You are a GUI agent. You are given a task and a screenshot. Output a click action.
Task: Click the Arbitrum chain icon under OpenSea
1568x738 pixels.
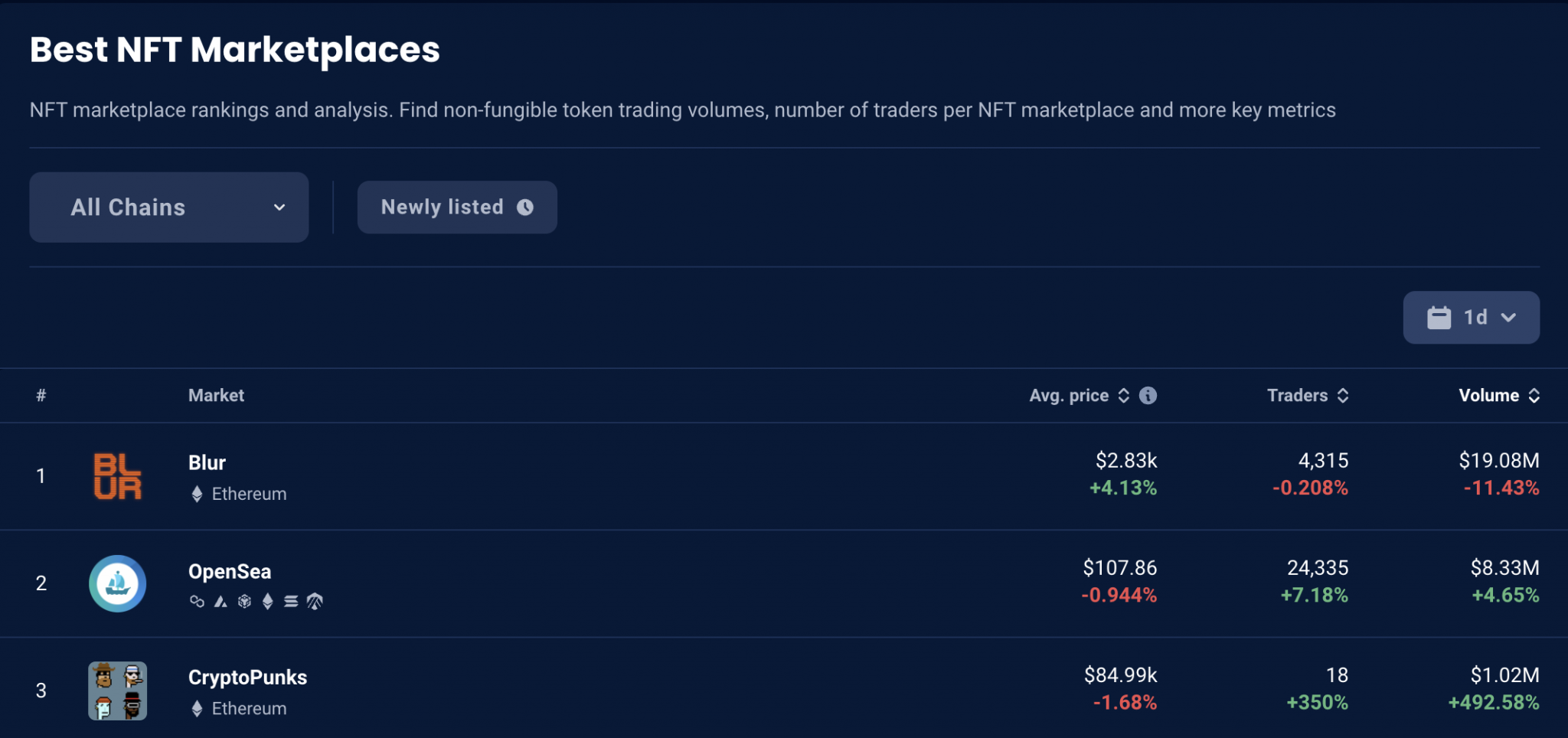click(x=315, y=602)
